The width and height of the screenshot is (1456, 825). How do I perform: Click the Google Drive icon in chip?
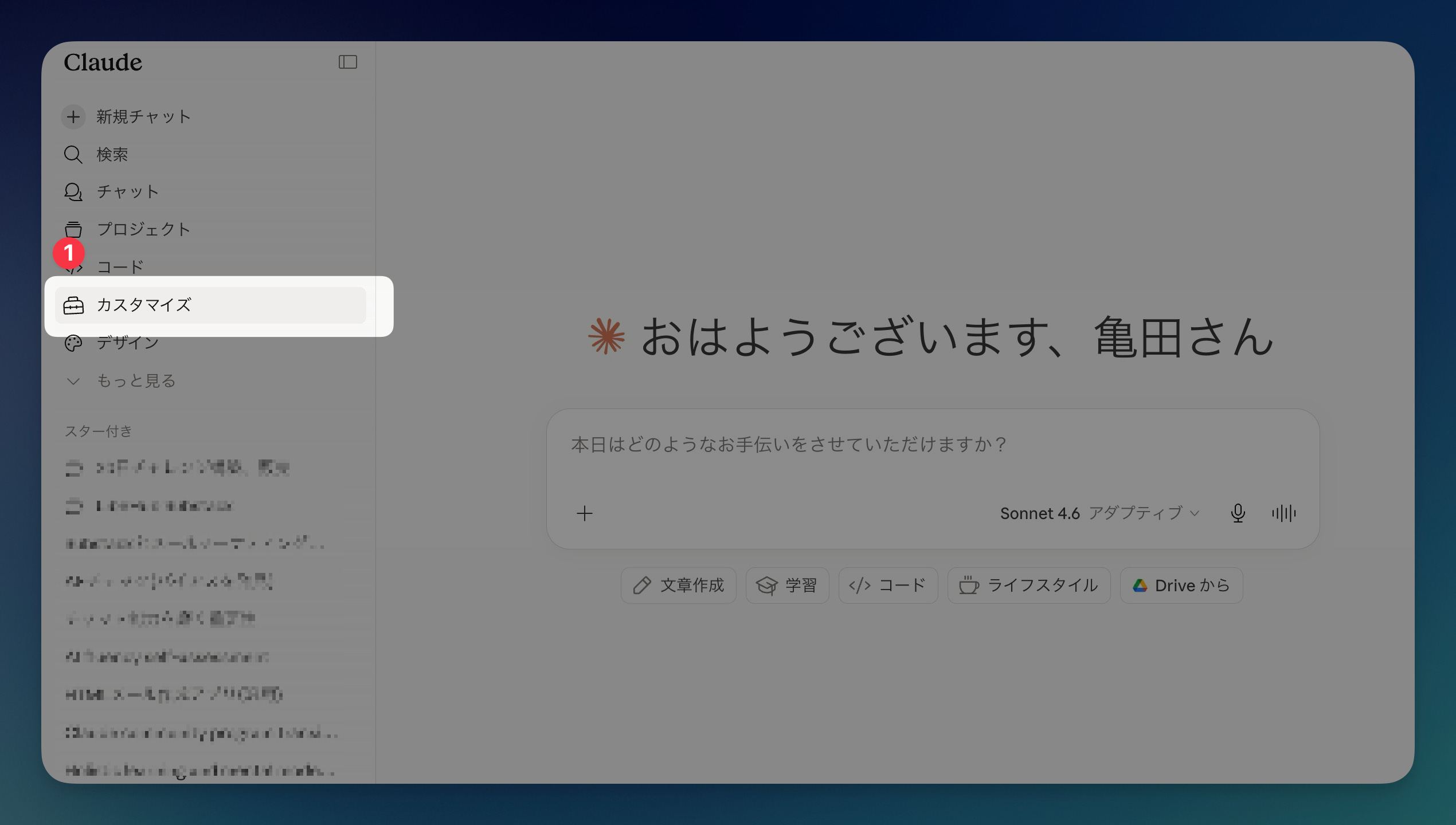(x=1140, y=586)
